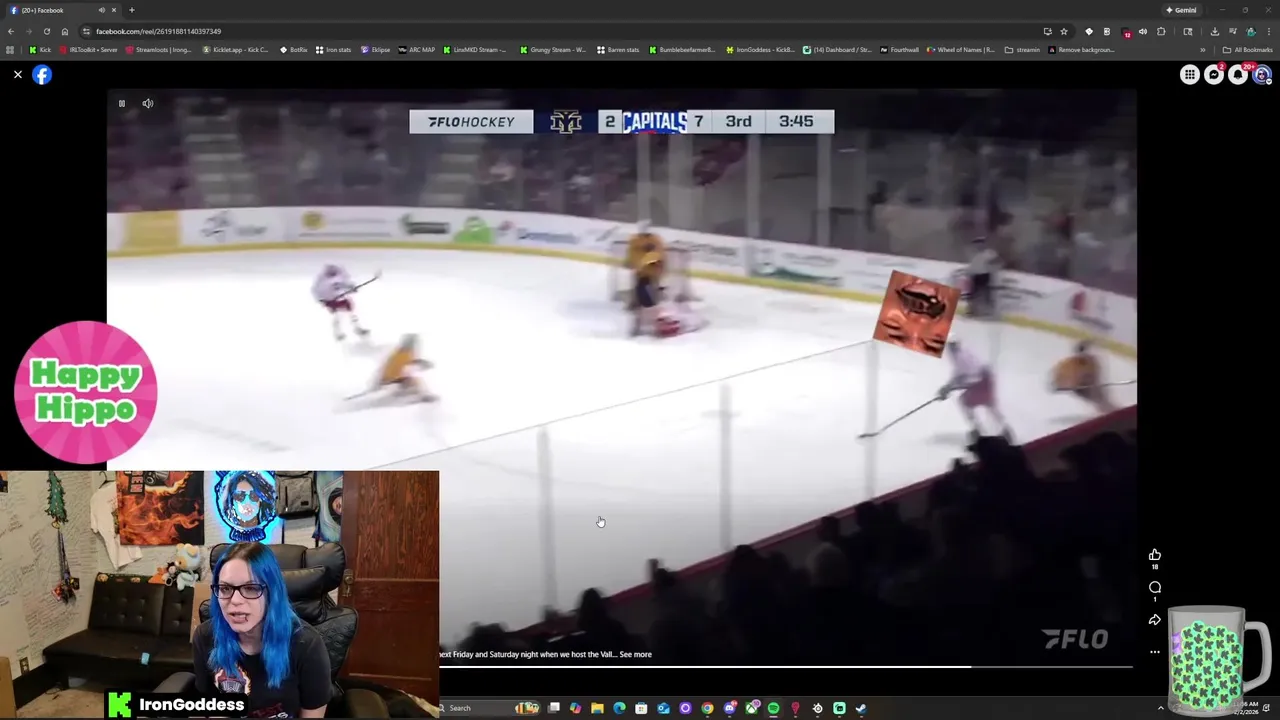Open Messenger chats
The image size is (1280, 720).
(x=1214, y=75)
